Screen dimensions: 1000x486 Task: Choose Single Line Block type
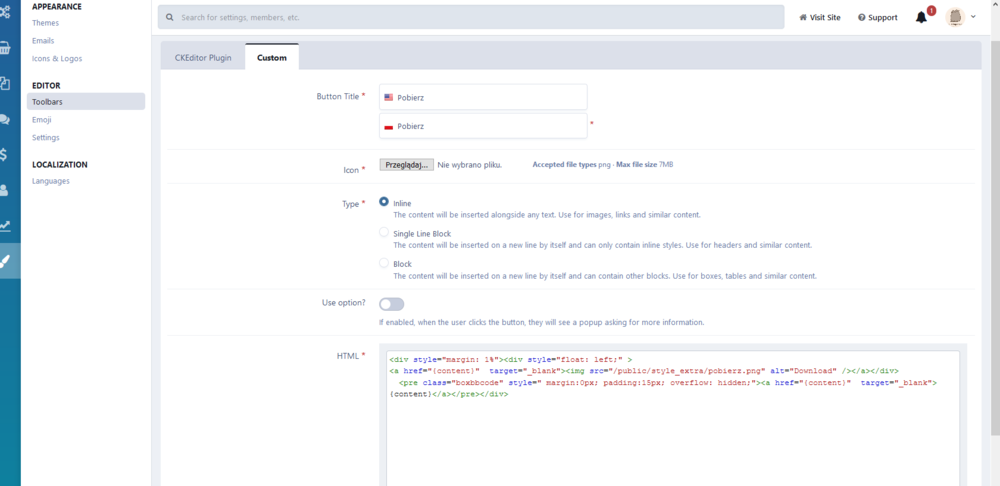tap(384, 232)
